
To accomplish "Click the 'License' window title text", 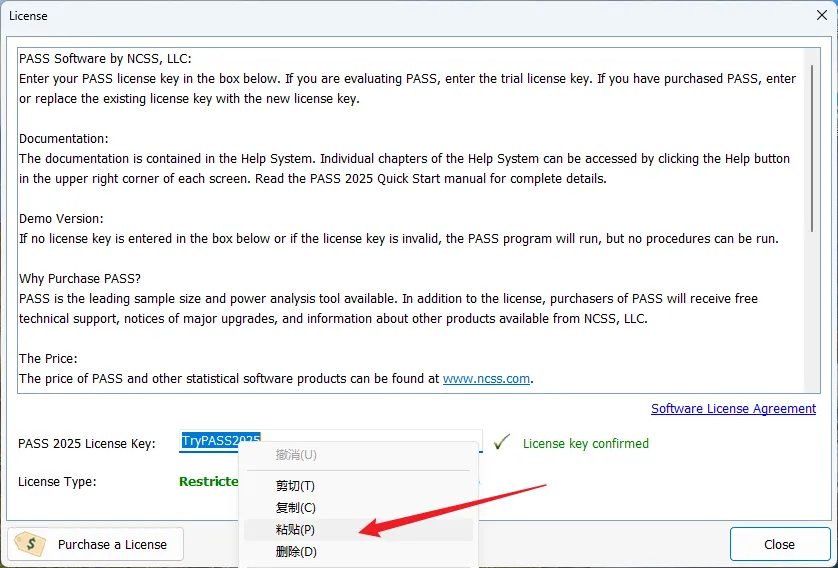I will pos(28,16).
